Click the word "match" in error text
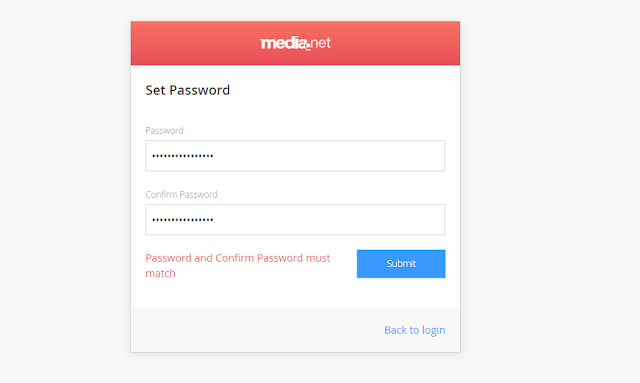640x383 pixels. (160, 273)
